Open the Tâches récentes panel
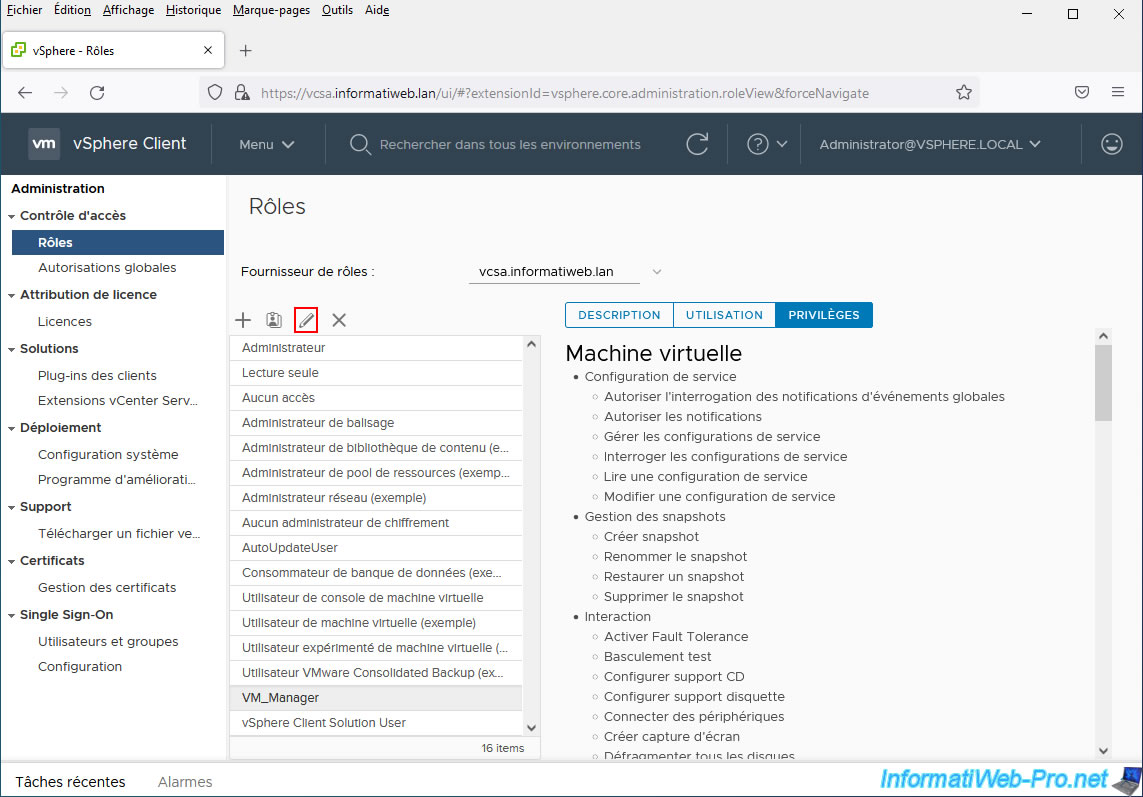Screen dimensions: 1143x797 (71, 782)
